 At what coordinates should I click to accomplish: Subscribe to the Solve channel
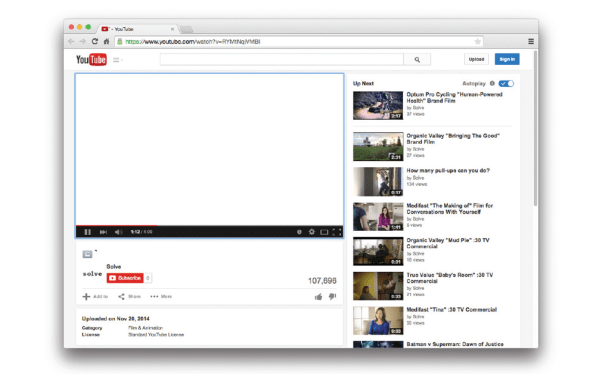click(x=125, y=278)
